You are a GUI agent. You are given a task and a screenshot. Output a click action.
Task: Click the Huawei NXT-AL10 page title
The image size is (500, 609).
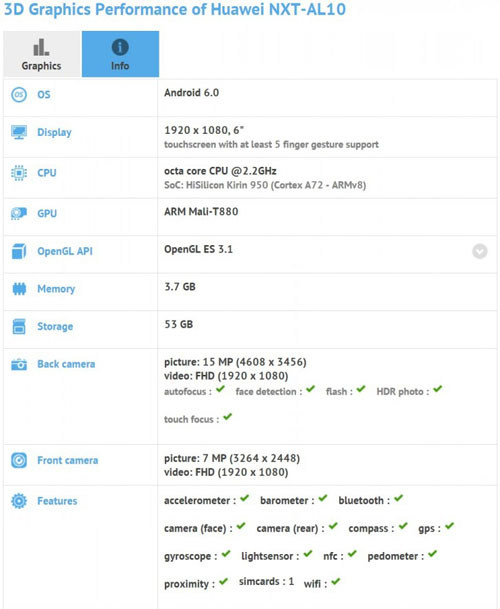click(x=175, y=9)
